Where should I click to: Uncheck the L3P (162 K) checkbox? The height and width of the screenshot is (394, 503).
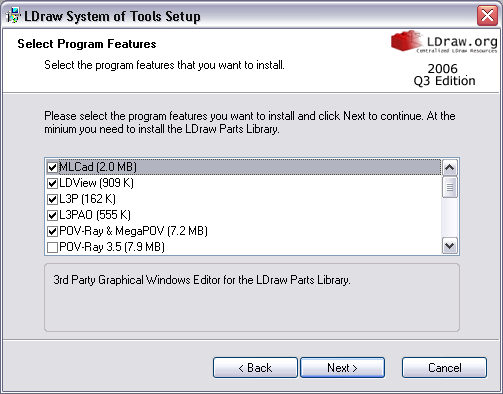click(x=52, y=199)
